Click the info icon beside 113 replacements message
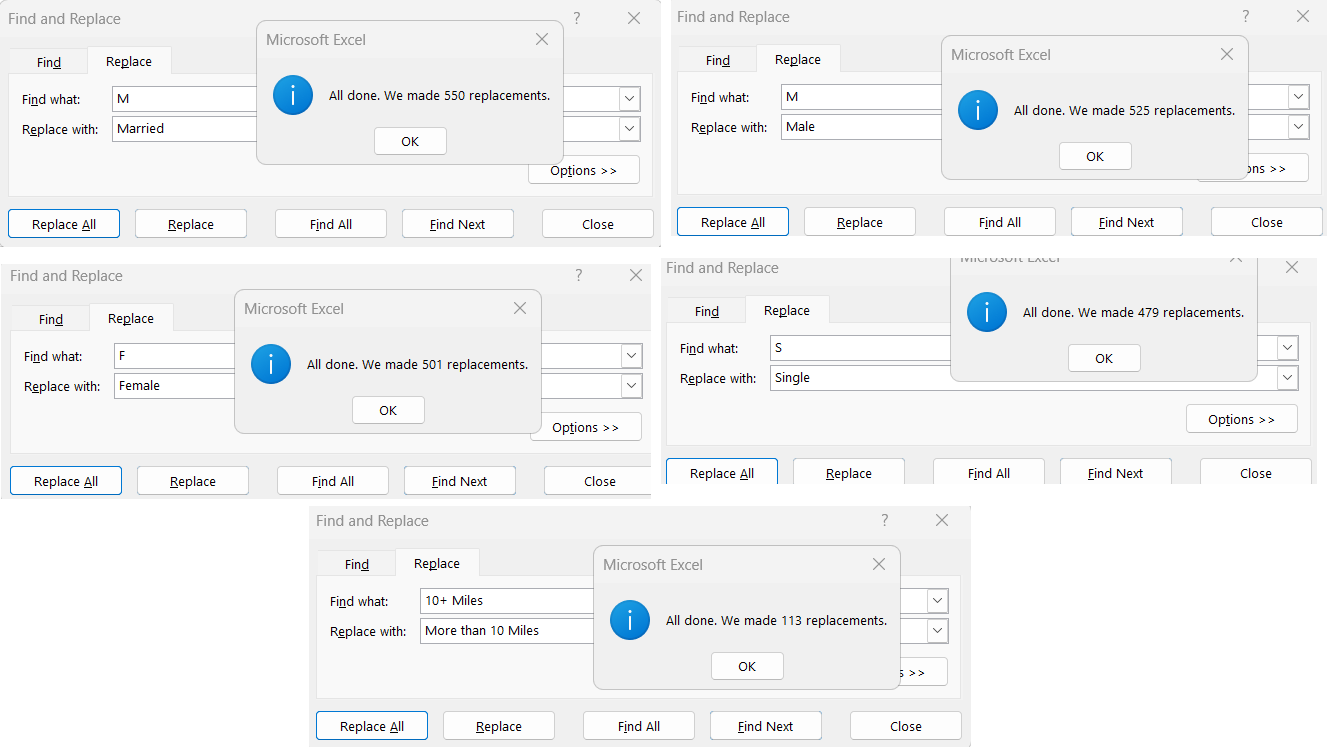Screen dimensions: 1327x756 tap(629, 620)
